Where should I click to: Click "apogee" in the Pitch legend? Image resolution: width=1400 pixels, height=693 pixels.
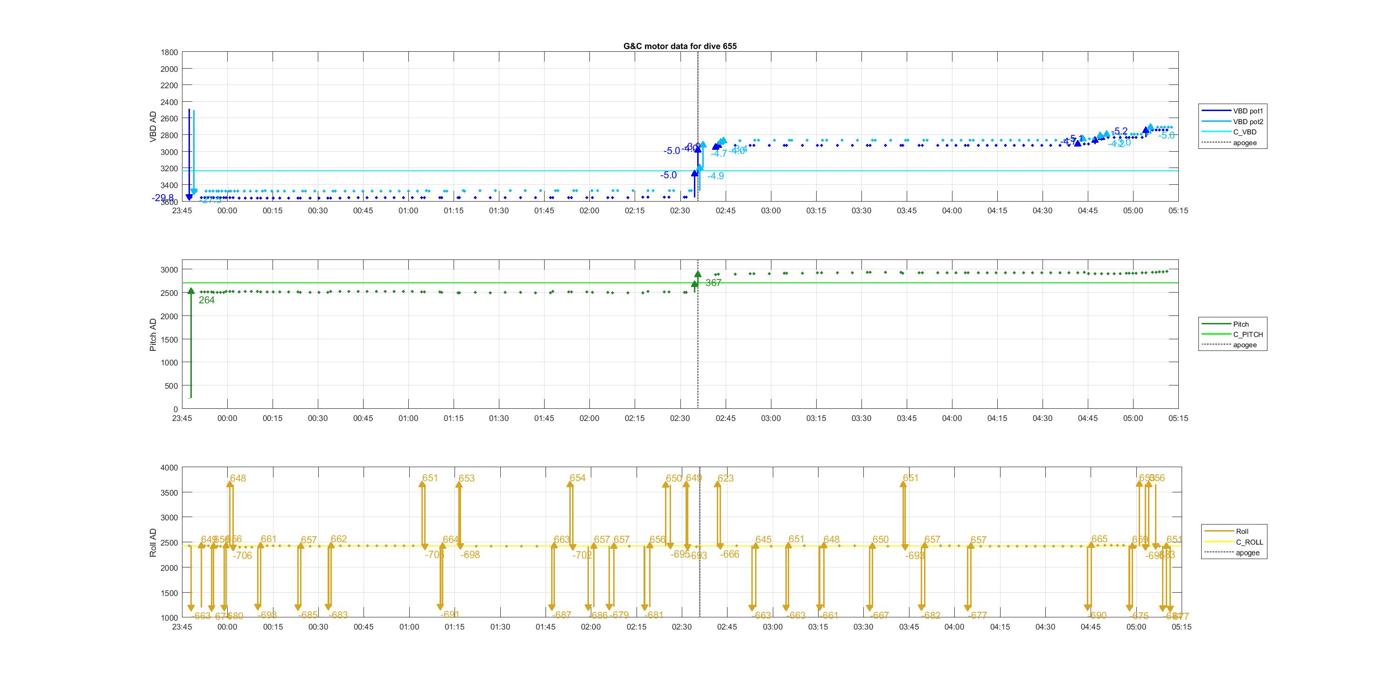pos(1245,345)
